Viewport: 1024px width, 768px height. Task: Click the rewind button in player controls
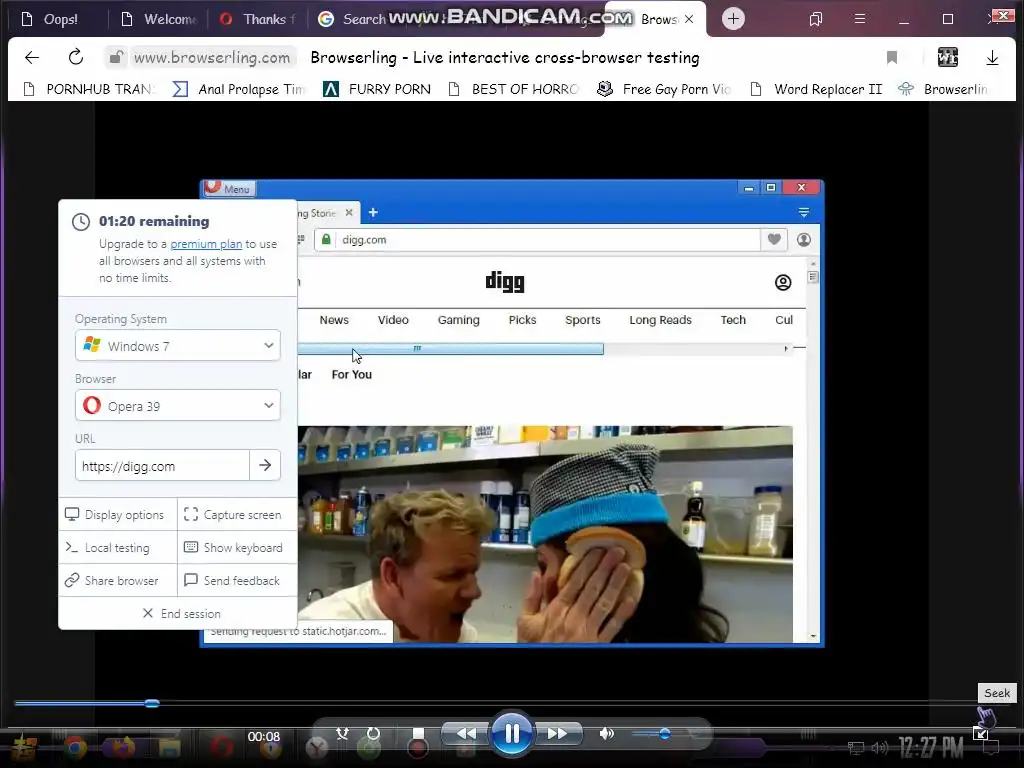click(x=466, y=733)
